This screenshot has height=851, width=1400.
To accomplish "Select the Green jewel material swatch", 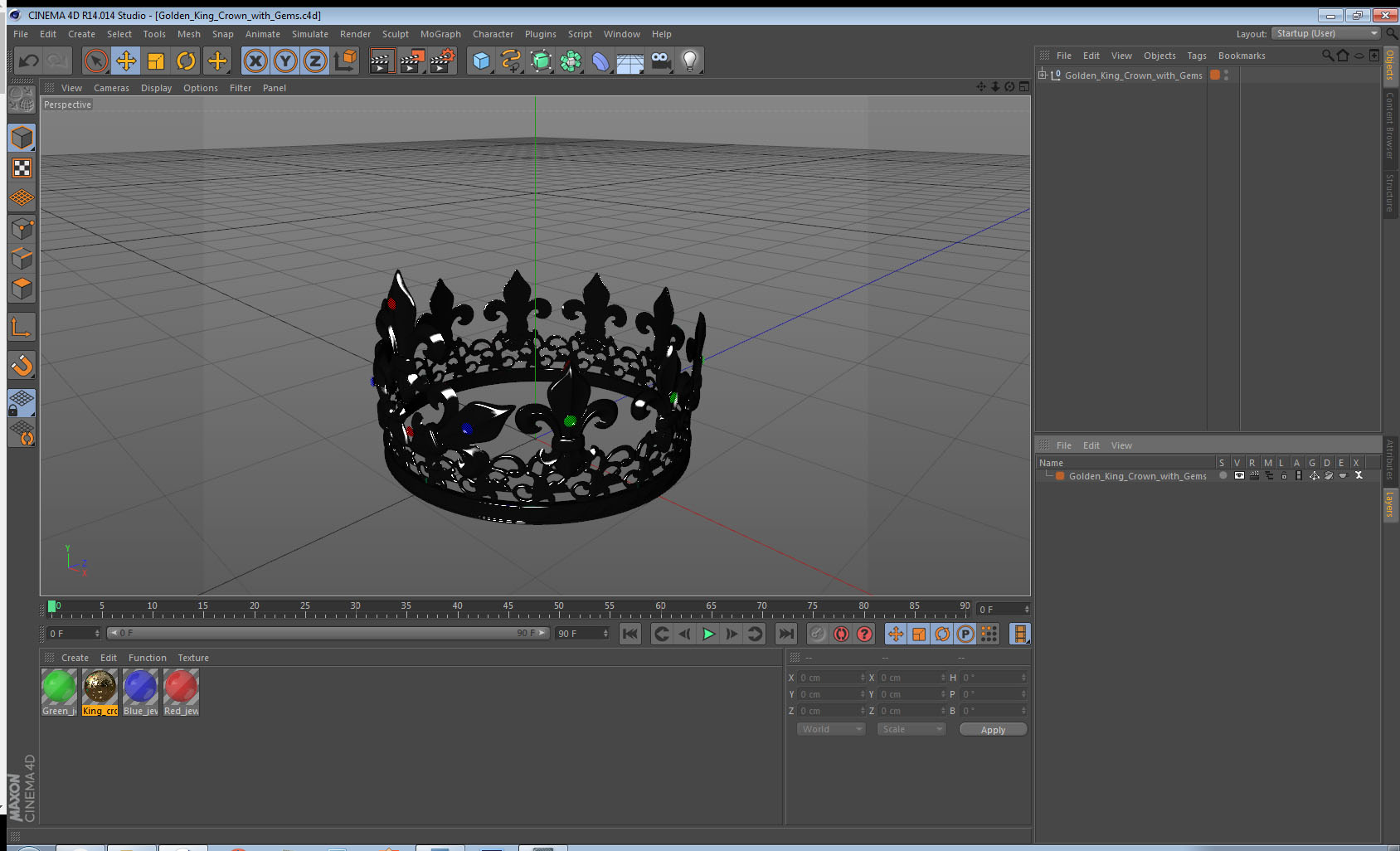I will click(x=59, y=693).
